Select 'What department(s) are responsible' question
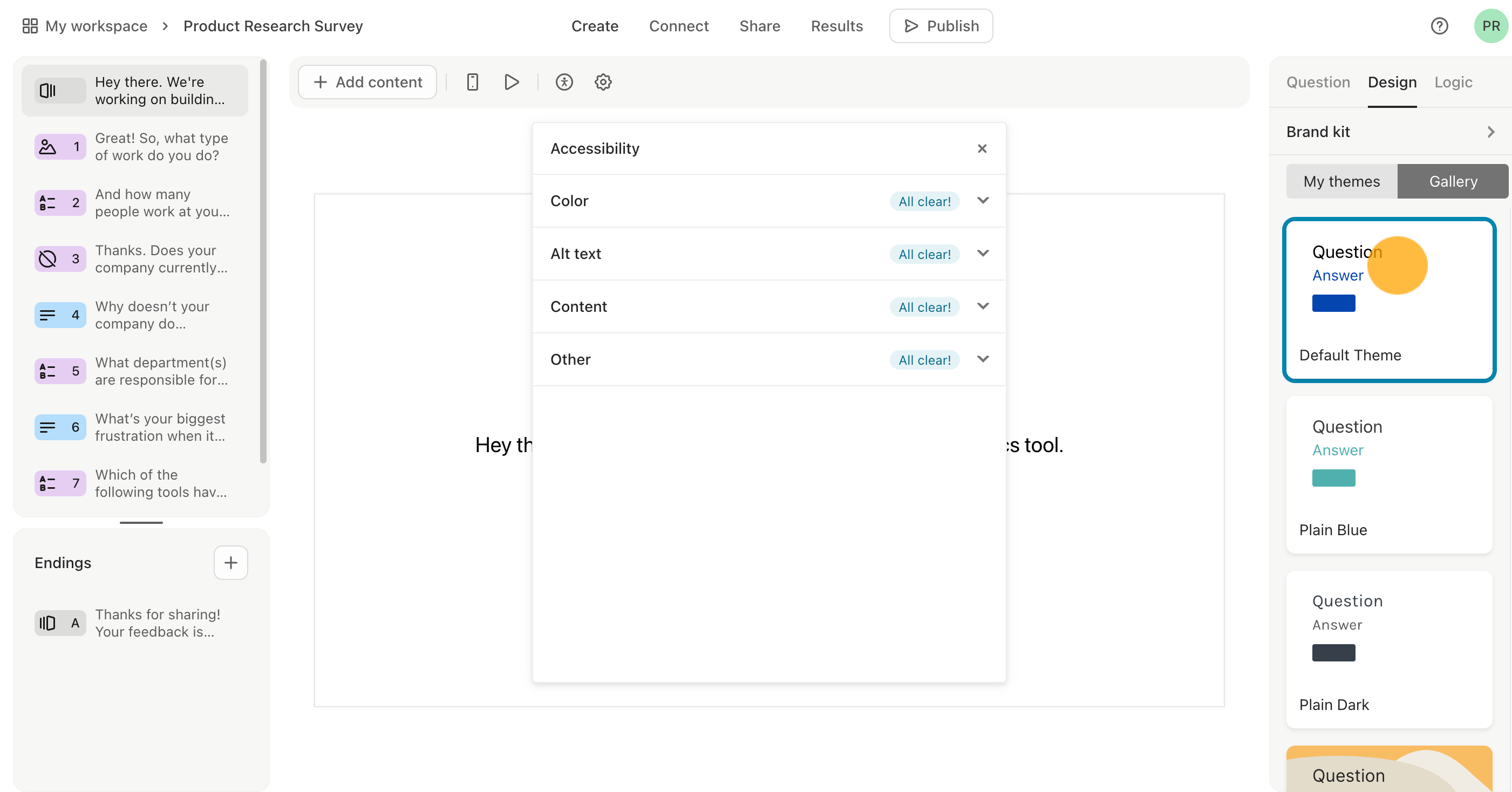 pyautogui.click(x=161, y=371)
